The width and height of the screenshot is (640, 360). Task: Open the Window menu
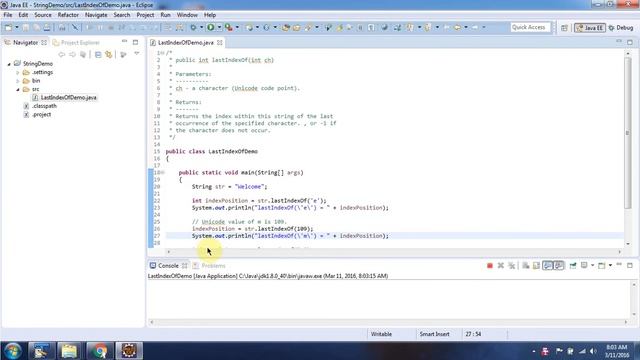click(187, 15)
